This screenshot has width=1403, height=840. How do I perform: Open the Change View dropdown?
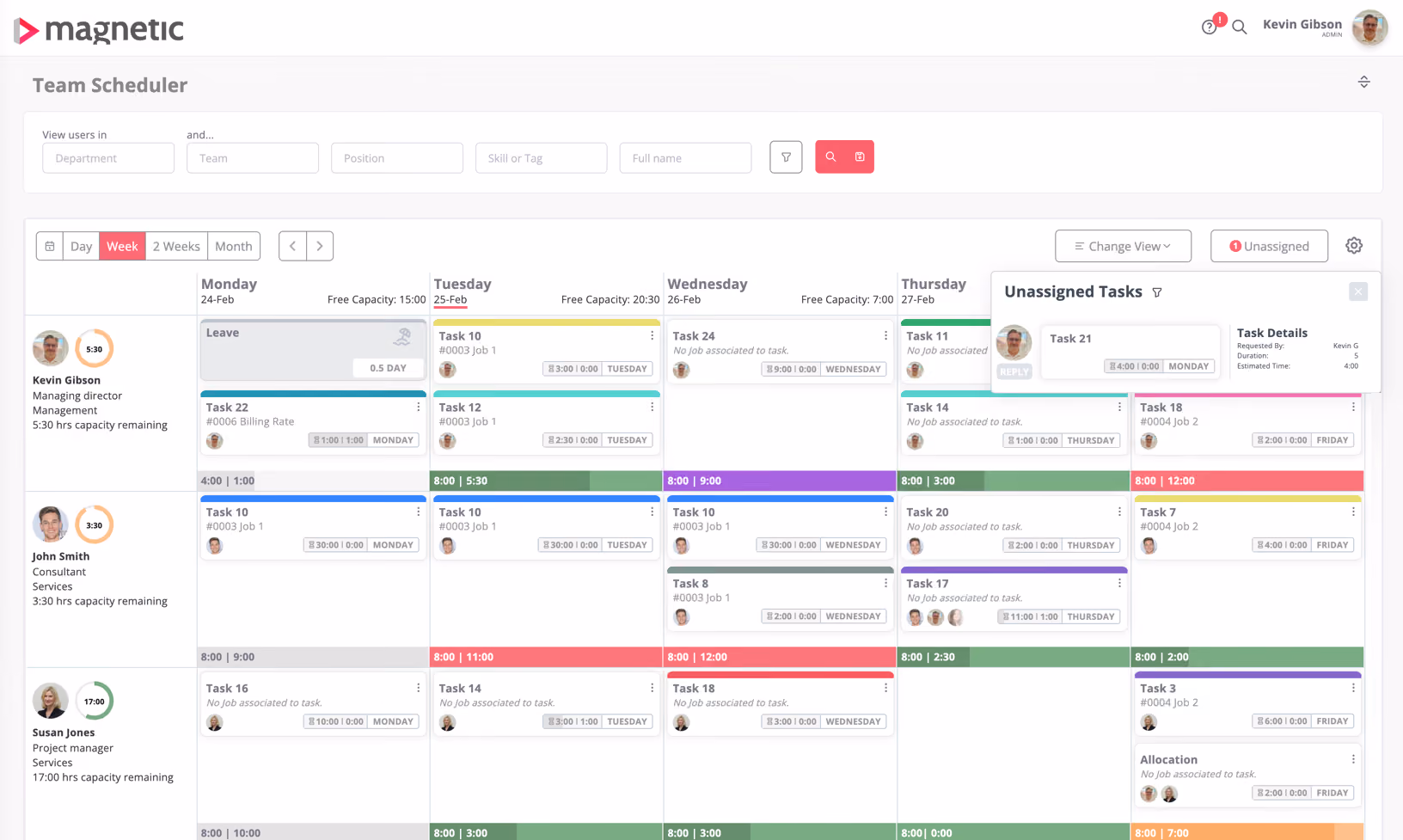(x=1123, y=246)
